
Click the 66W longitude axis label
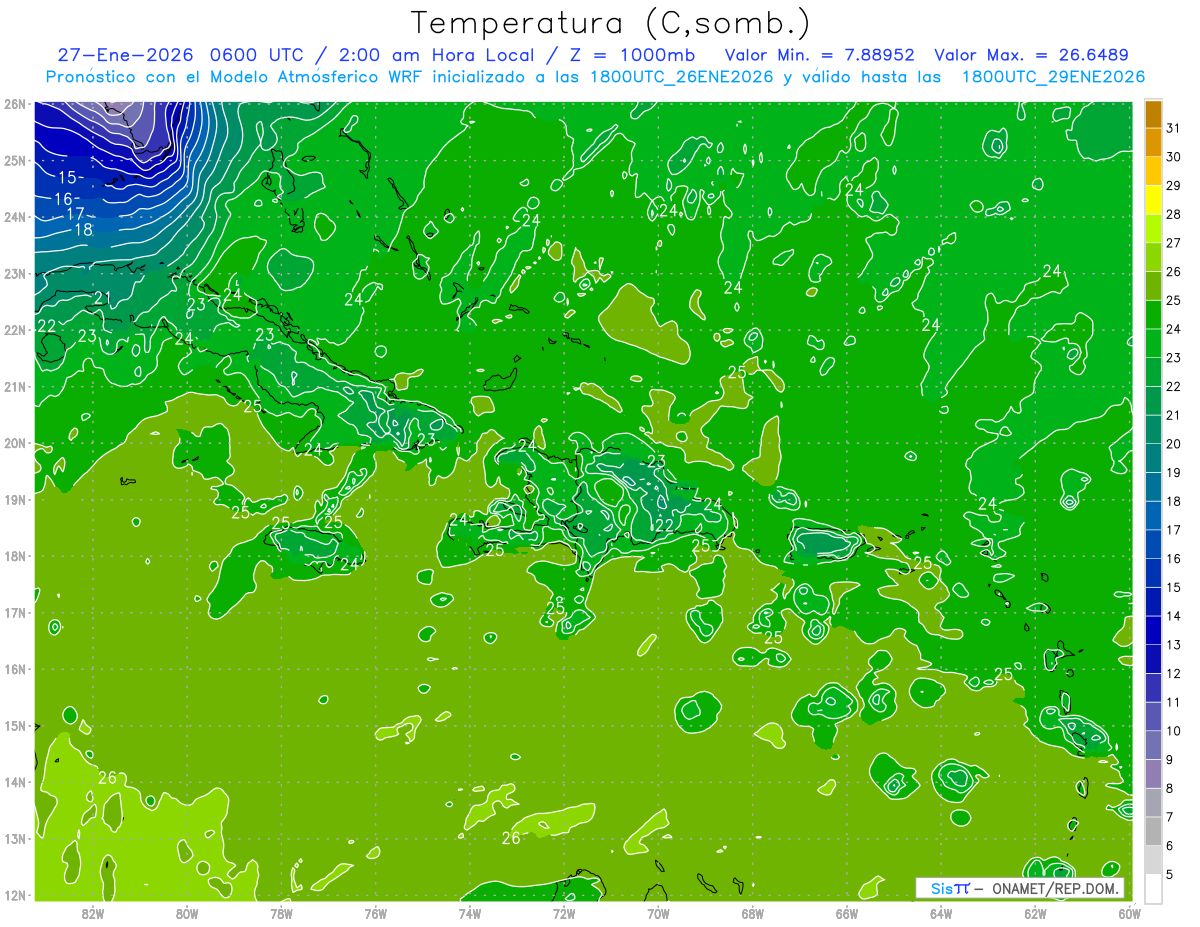(847, 913)
